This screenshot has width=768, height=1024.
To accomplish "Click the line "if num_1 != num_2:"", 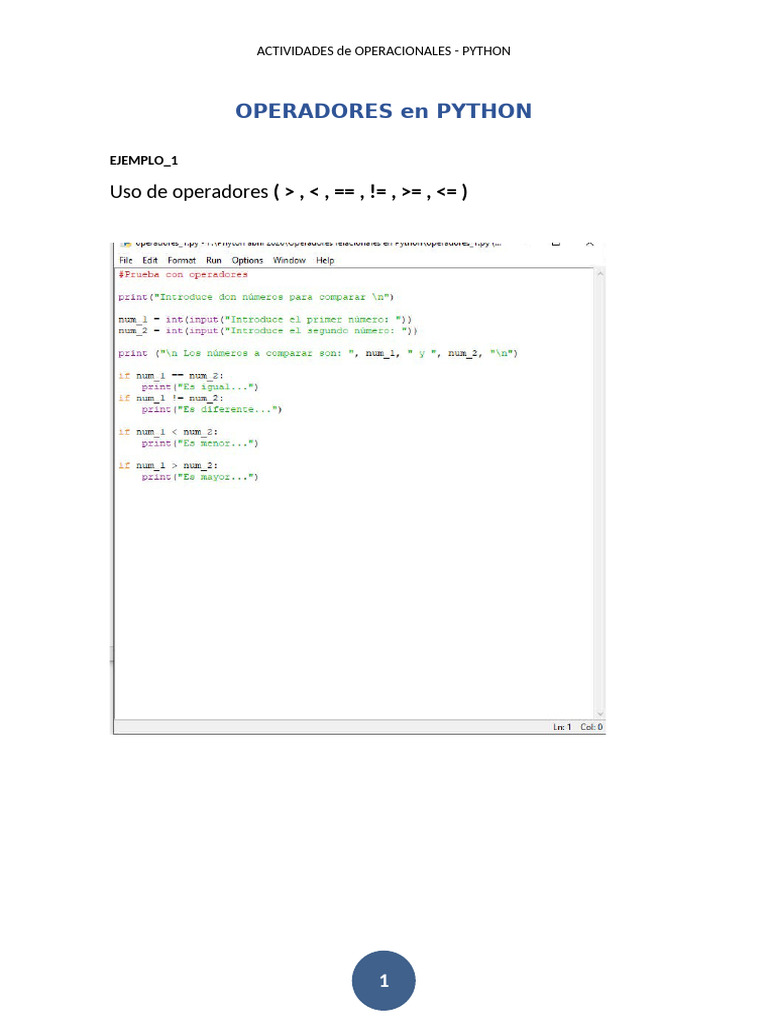I will coord(171,398).
